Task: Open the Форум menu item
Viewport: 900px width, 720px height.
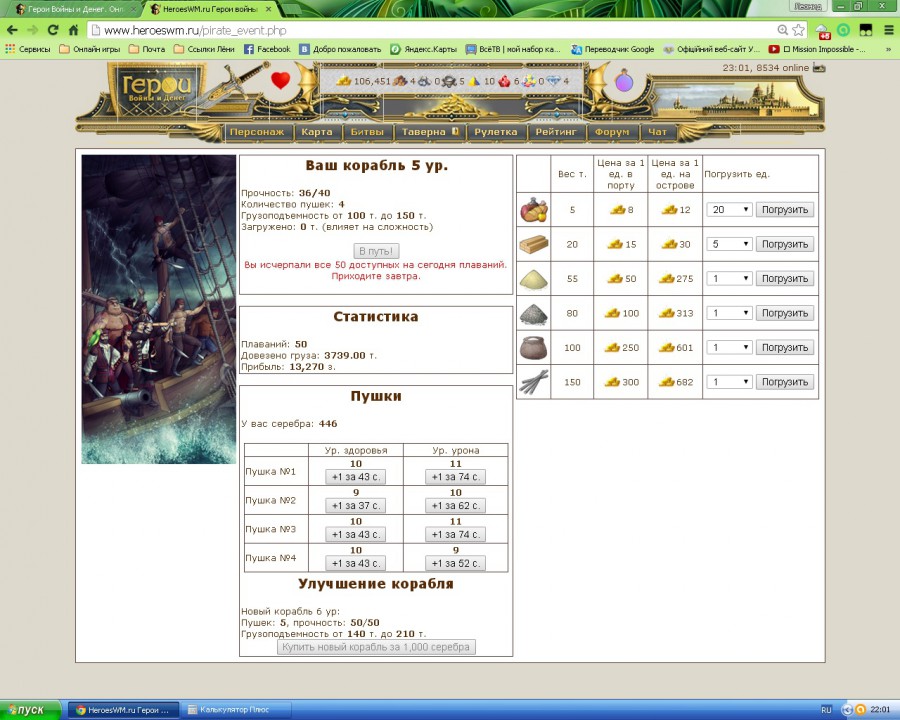Action: click(612, 132)
